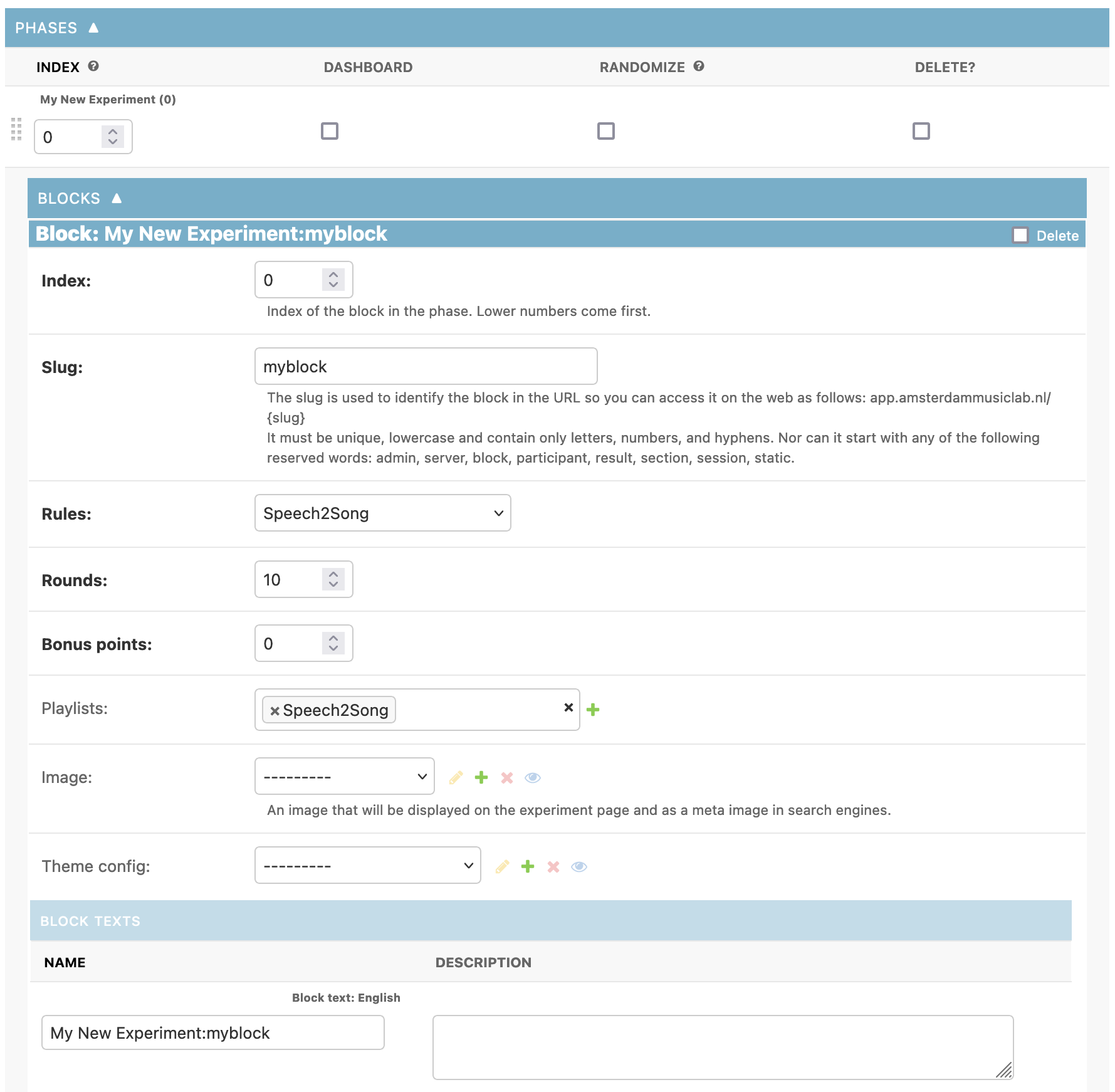Screen dimensions: 1115x1092
Task: Enable the Dashboard checkbox for phase
Action: pyautogui.click(x=330, y=131)
